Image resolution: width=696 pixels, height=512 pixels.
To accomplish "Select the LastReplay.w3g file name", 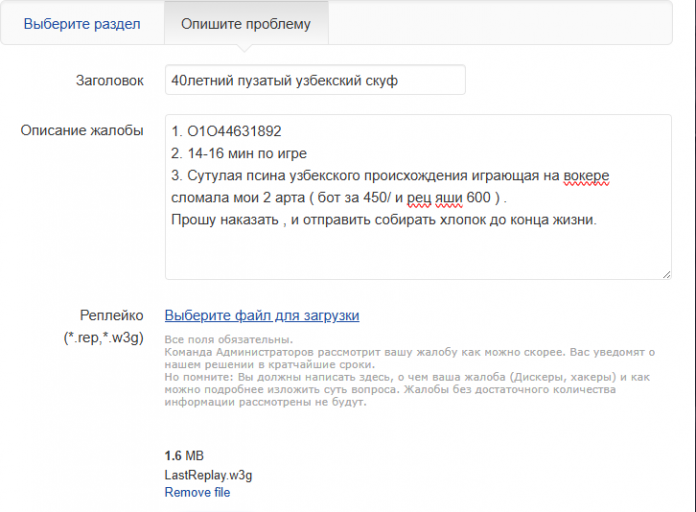I will [208, 475].
